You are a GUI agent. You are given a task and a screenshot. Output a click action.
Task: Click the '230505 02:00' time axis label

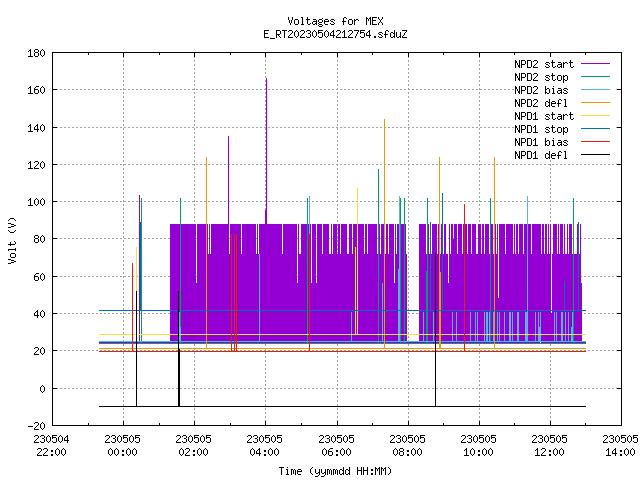coord(193,446)
